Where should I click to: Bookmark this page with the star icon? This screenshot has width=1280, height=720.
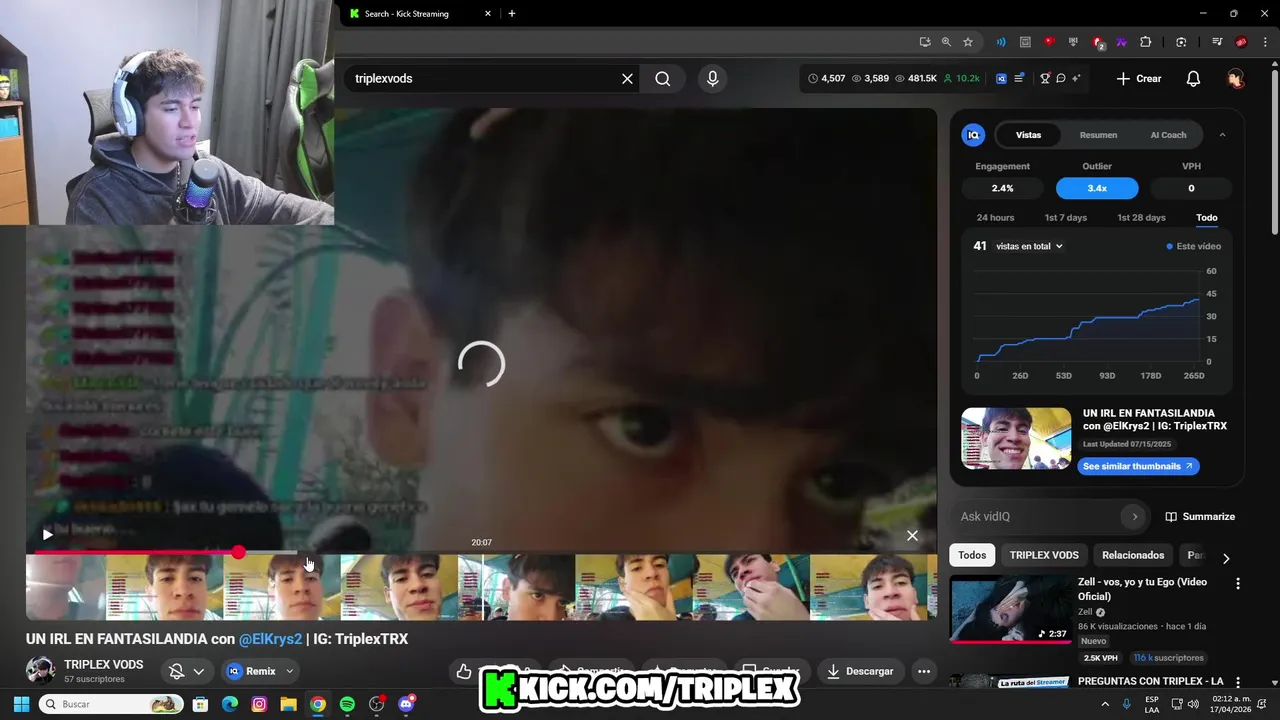[968, 42]
